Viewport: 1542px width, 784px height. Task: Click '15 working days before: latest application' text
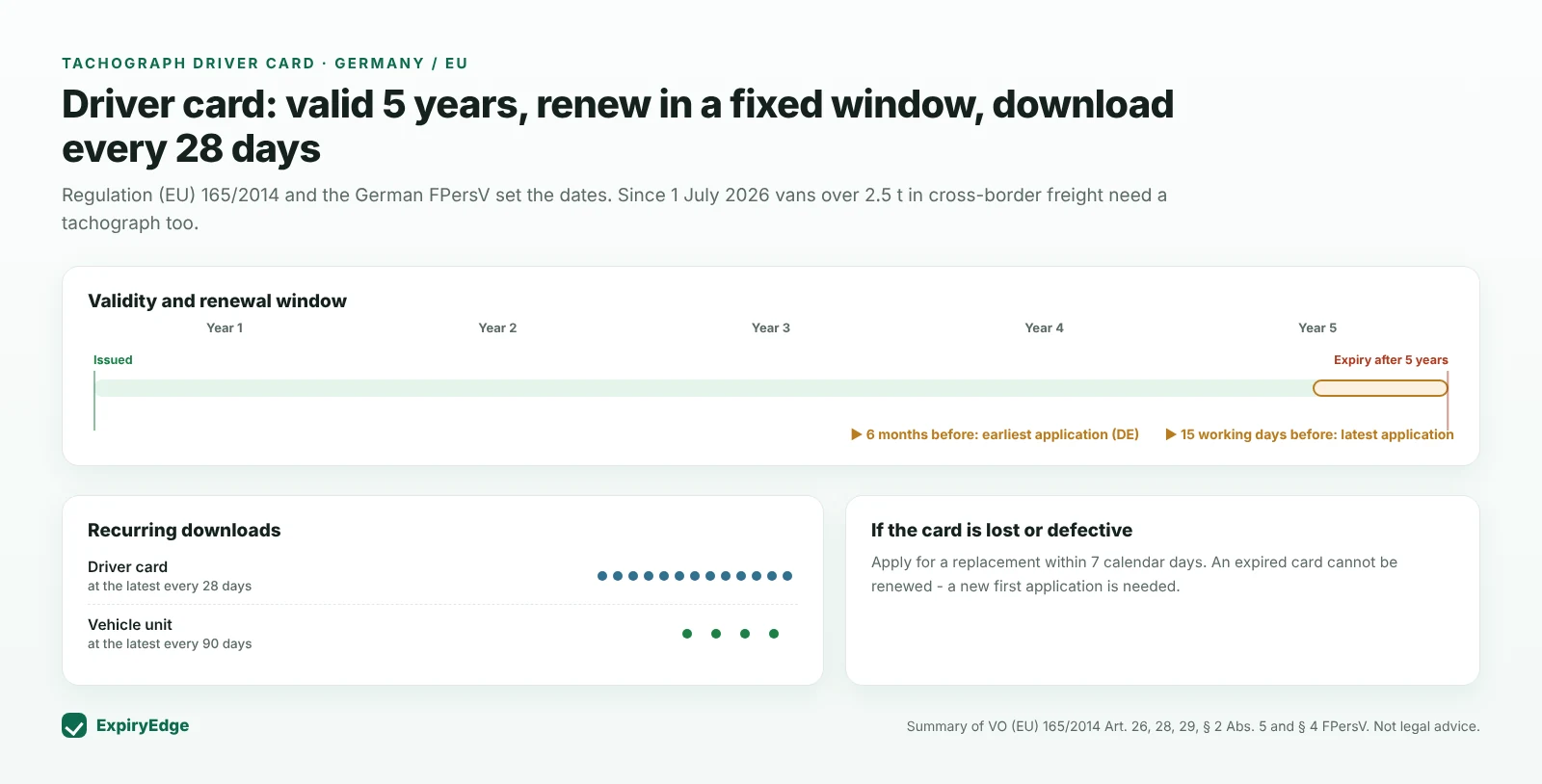[x=1317, y=434]
